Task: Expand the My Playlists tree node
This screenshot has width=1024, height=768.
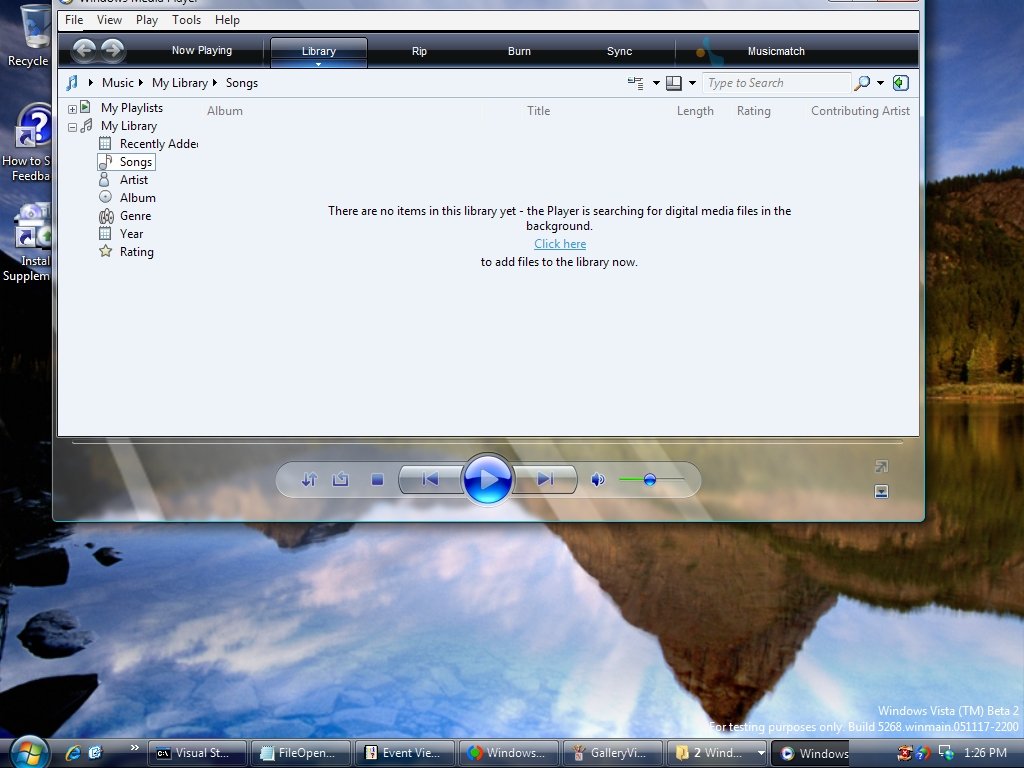Action: pos(72,109)
